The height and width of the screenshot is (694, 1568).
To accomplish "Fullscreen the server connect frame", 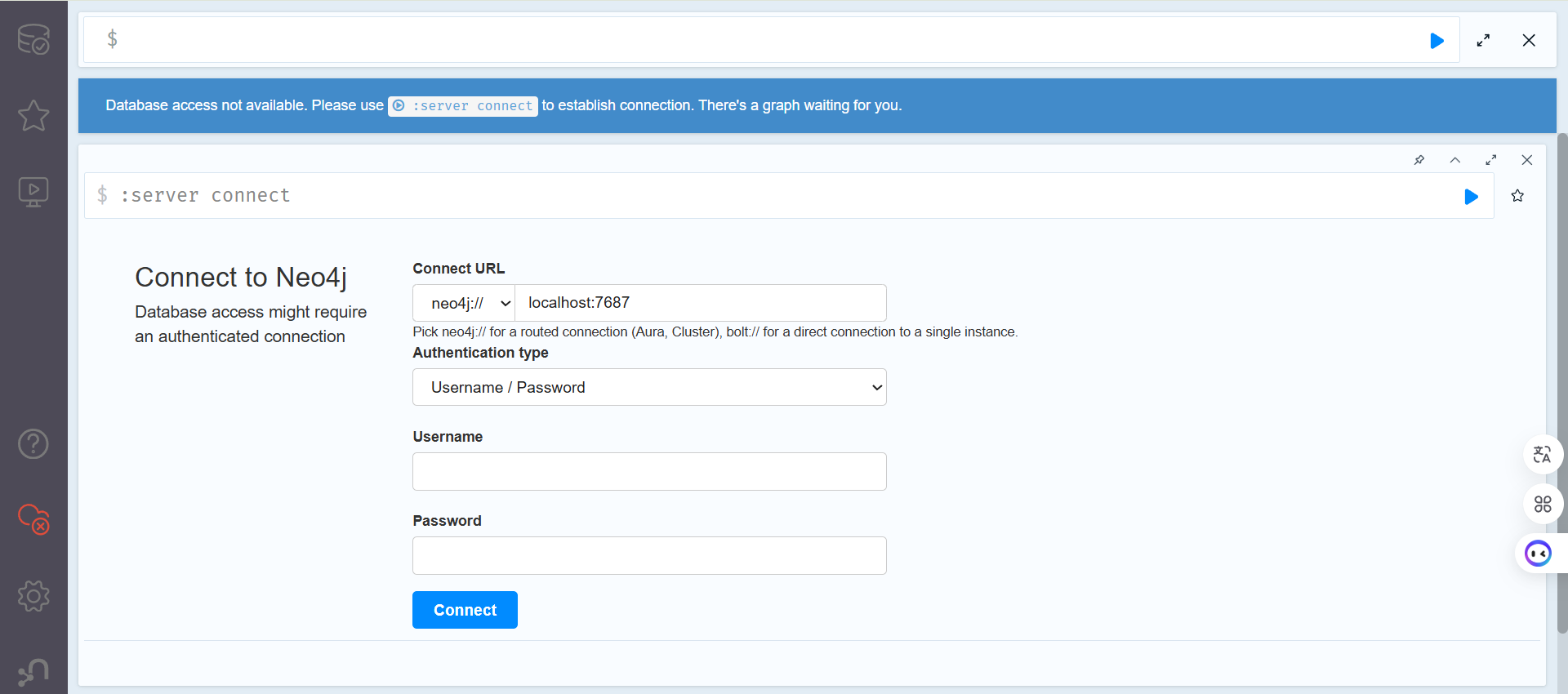I will pyautogui.click(x=1491, y=160).
